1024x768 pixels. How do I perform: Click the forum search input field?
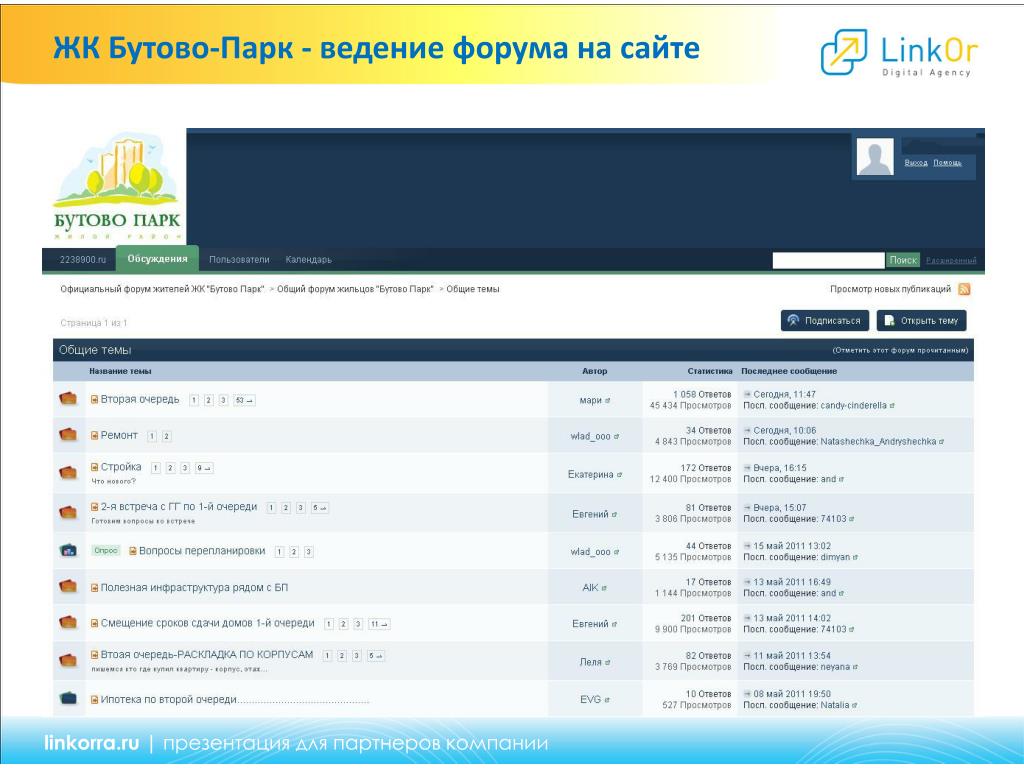(x=828, y=260)
